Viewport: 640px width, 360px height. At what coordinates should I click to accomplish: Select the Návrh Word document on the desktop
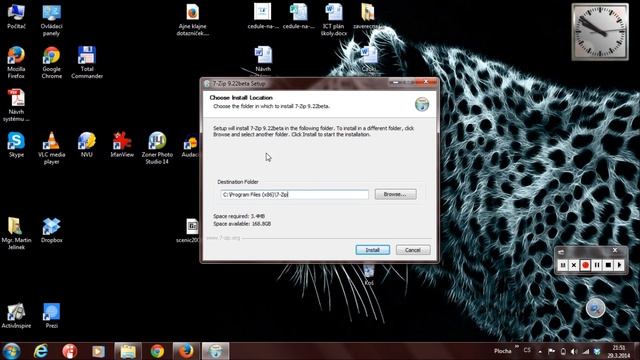coord(263,60)
